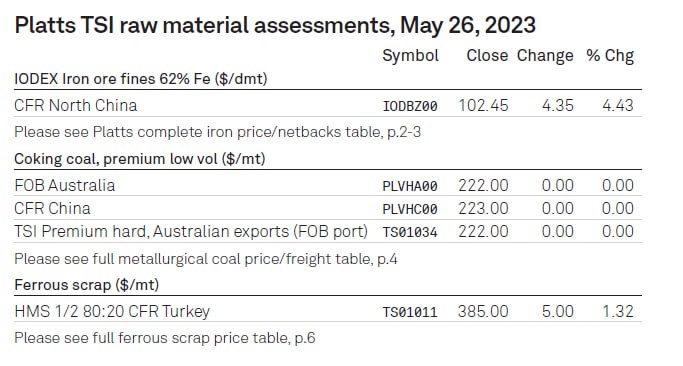The image size is (683, 366).
Task: Click the Change column header
Action: [x=545, y=56]
